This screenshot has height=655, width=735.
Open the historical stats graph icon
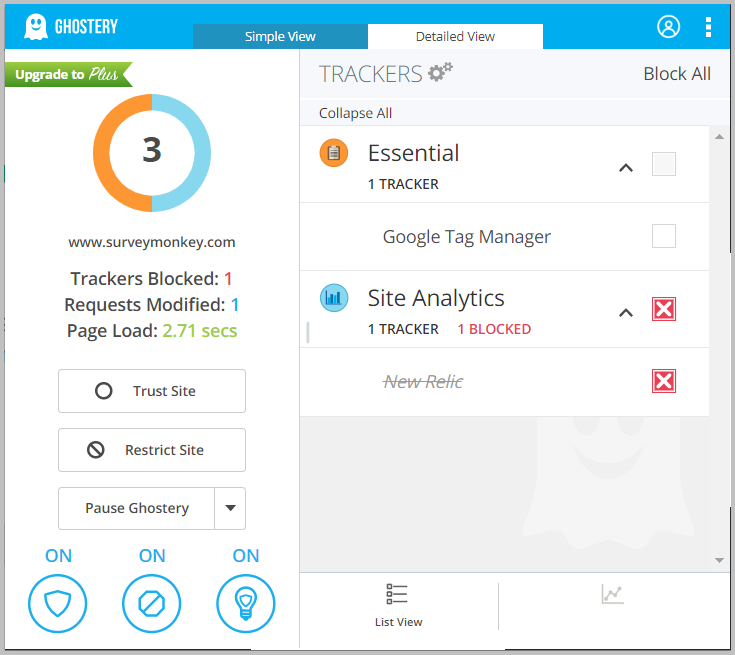[613, 594]
